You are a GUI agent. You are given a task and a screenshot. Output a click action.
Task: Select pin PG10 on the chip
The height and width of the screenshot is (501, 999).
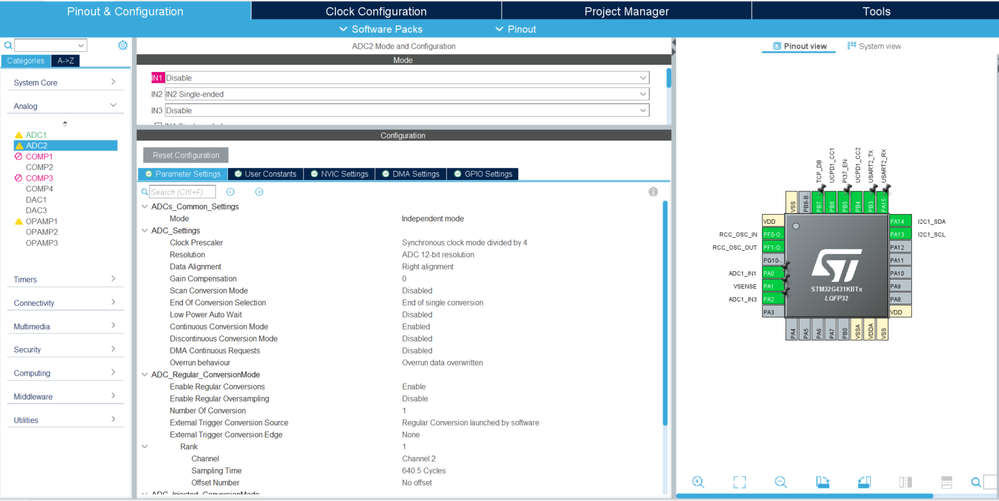(773, 261)
